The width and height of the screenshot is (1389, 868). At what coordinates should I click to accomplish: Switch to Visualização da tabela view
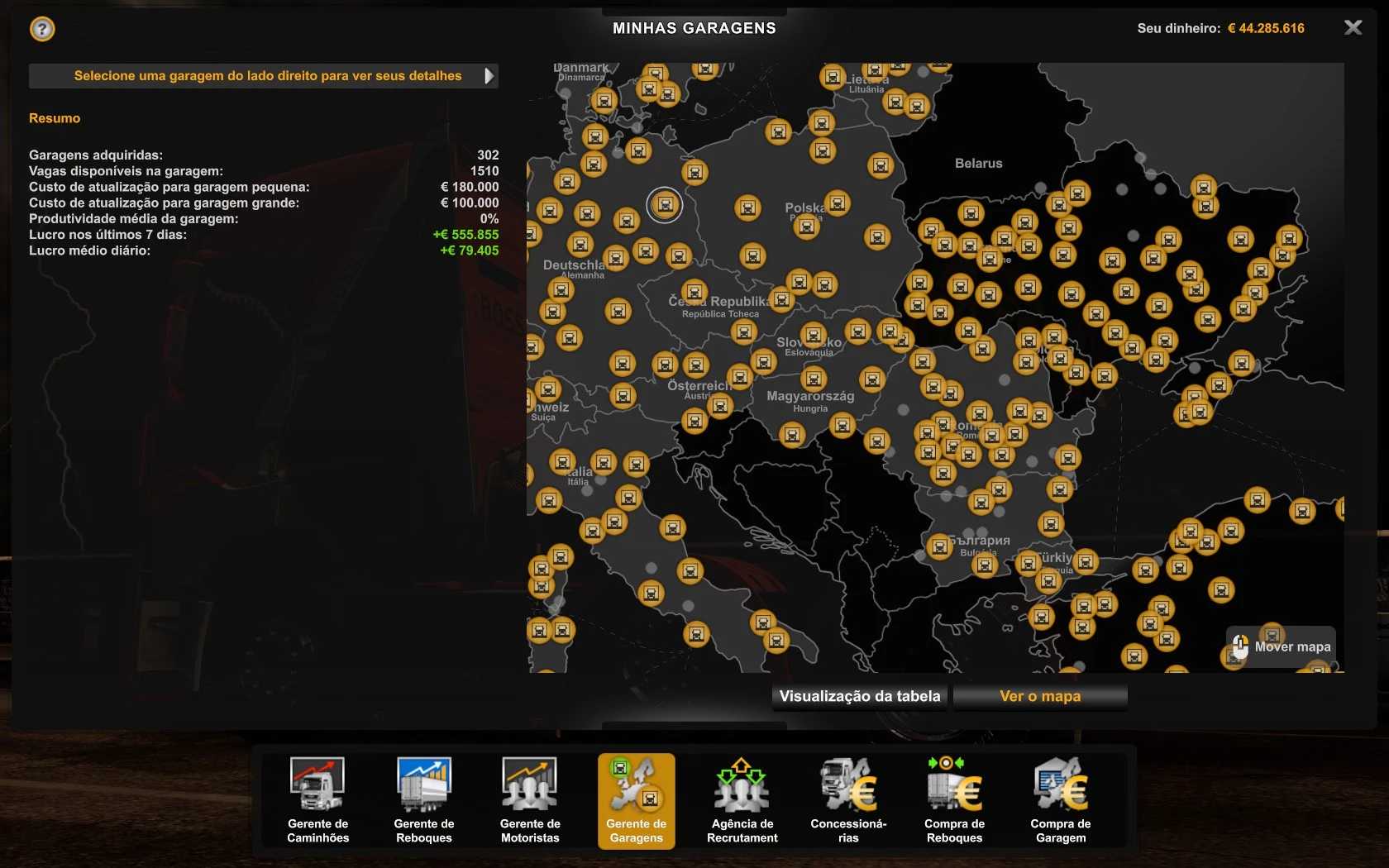(859, 696)
